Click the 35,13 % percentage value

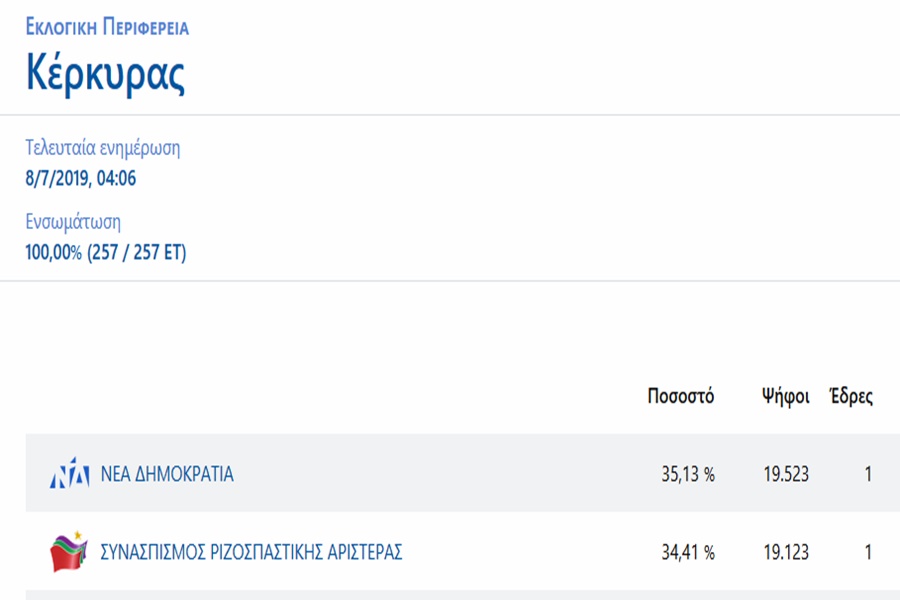coord(687,475)
